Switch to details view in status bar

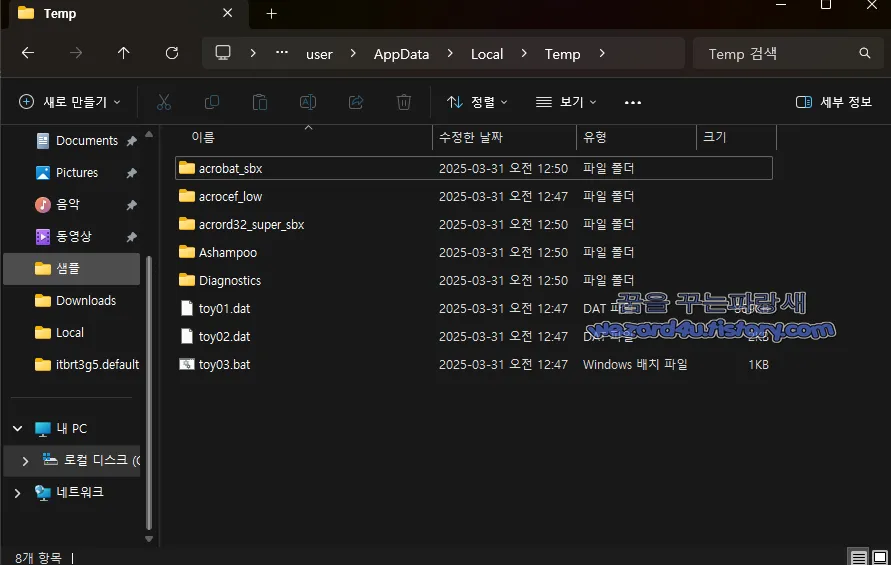pyautogui.click(x=859, y=557)
